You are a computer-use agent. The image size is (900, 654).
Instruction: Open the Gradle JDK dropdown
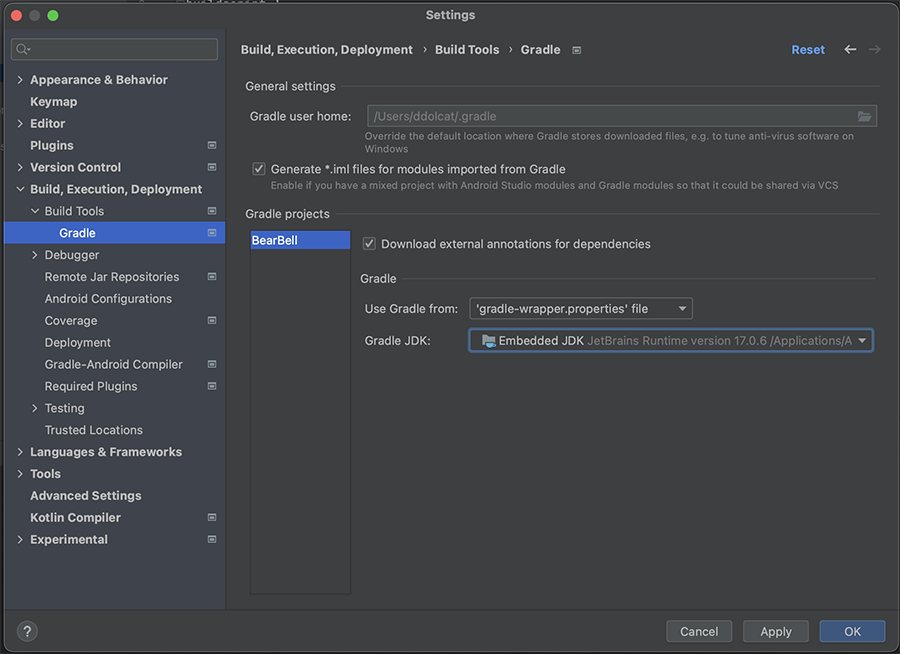pos(671,341)
